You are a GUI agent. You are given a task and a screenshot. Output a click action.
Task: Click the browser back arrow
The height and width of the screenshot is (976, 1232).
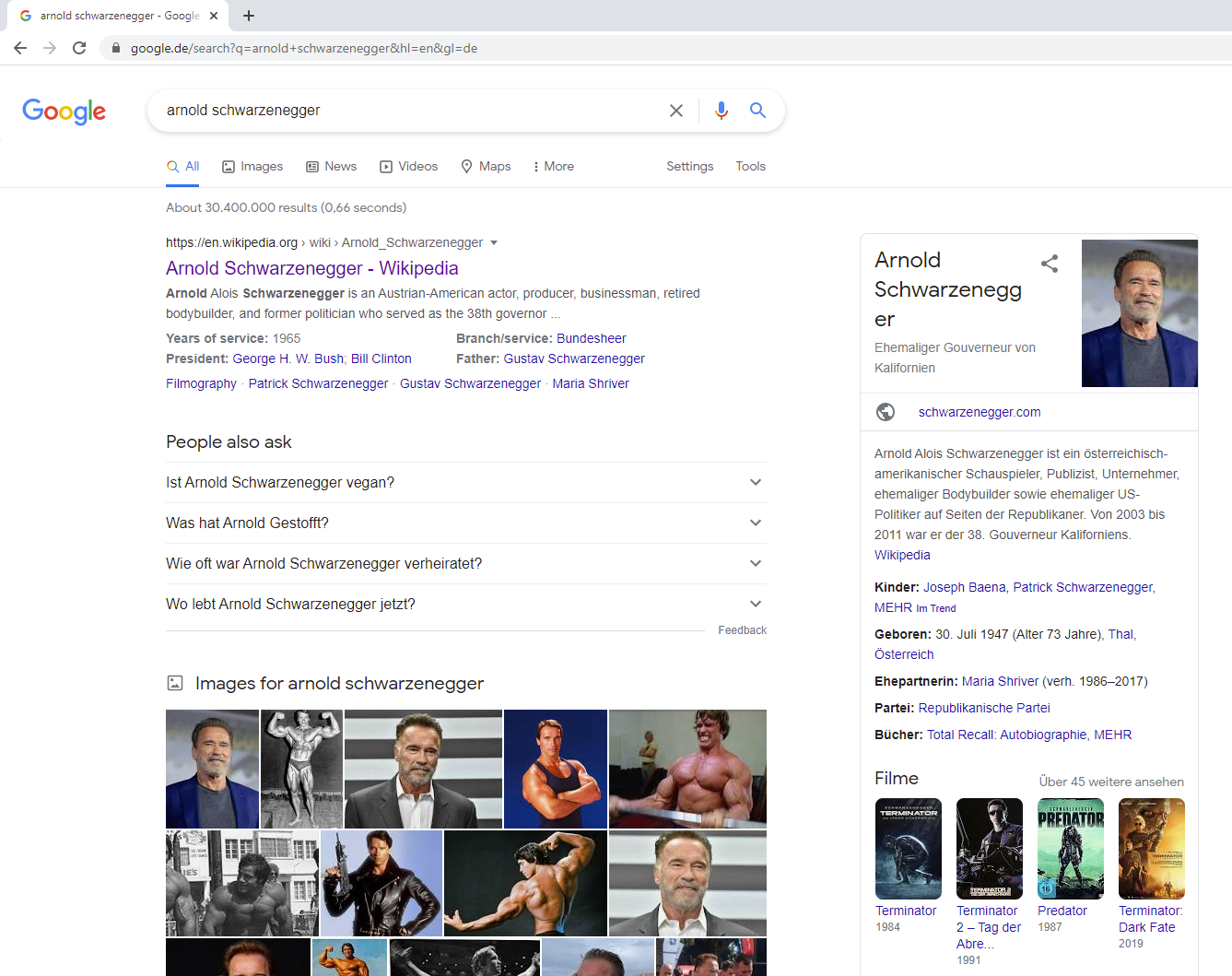pos(20,48)
